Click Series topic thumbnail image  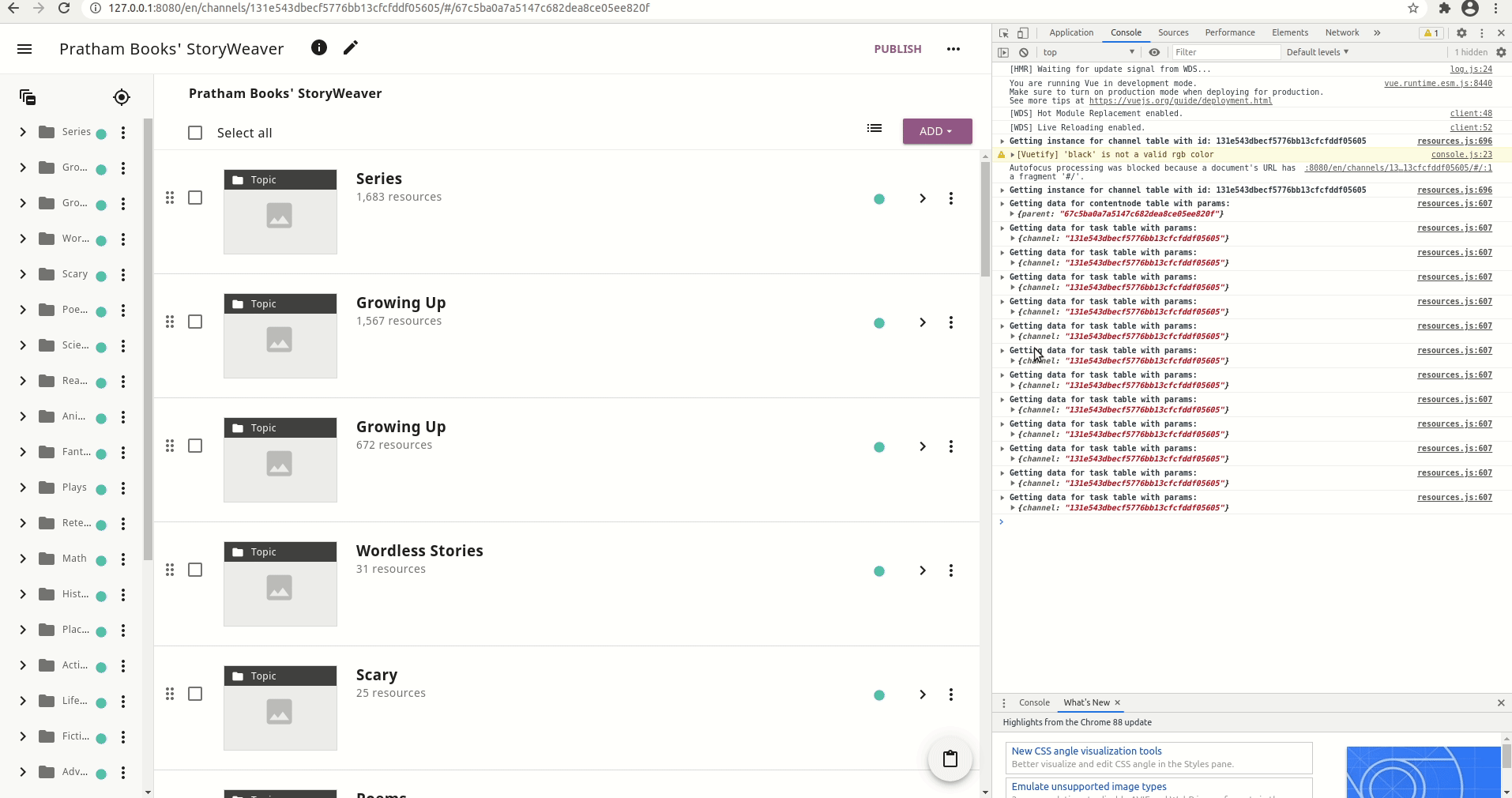tap(280, 212)
